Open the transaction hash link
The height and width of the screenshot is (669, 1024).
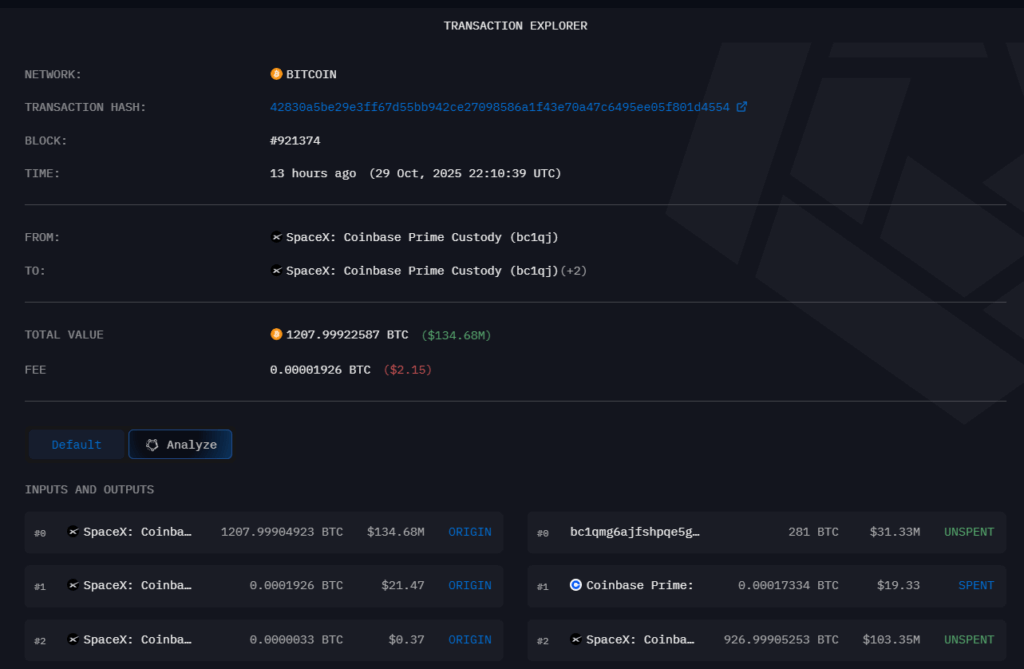click(500, 107)
